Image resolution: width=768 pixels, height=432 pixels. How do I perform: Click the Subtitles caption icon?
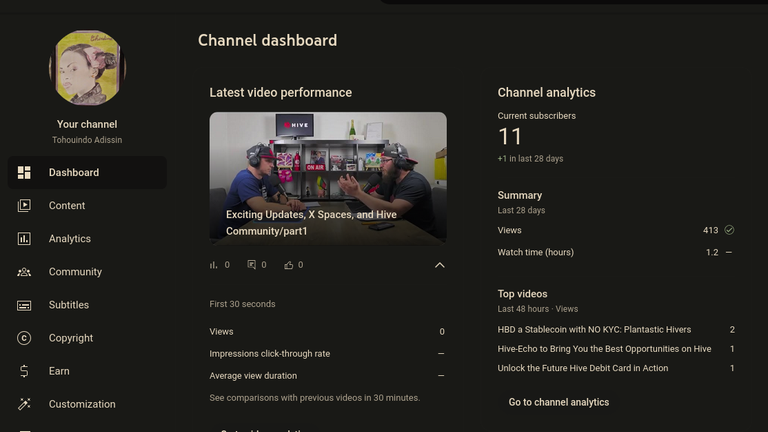click(24, 305)
